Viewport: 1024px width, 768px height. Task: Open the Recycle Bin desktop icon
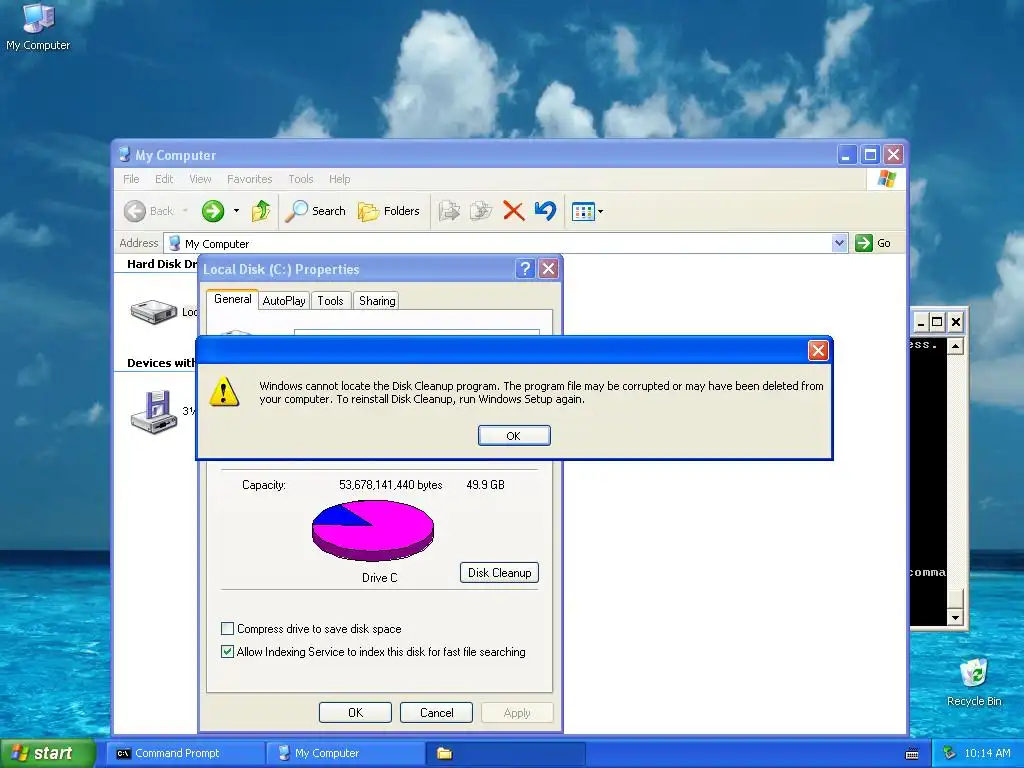tap(974, 681)
